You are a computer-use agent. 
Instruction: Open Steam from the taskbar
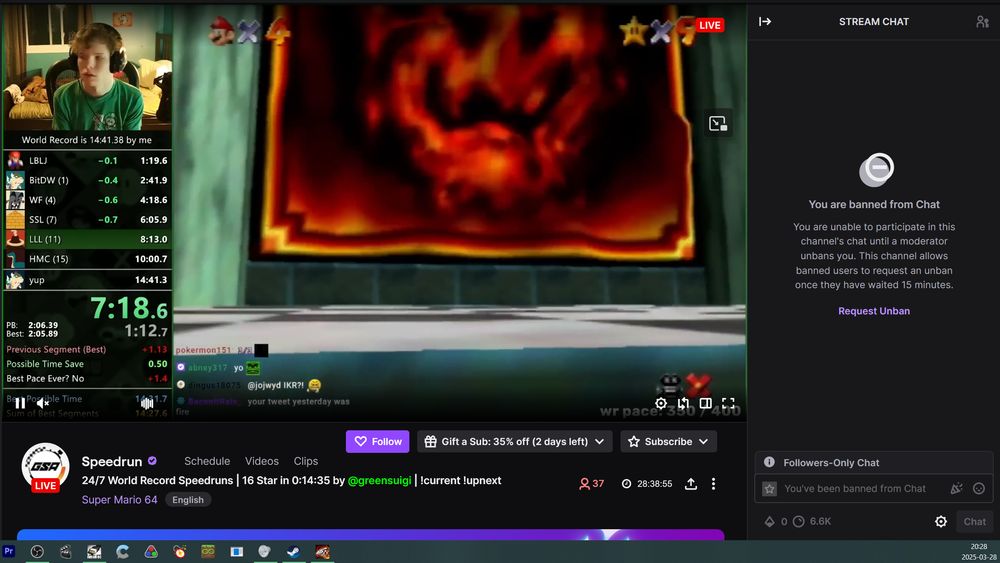pyautogui.click(x=293, y=552)
